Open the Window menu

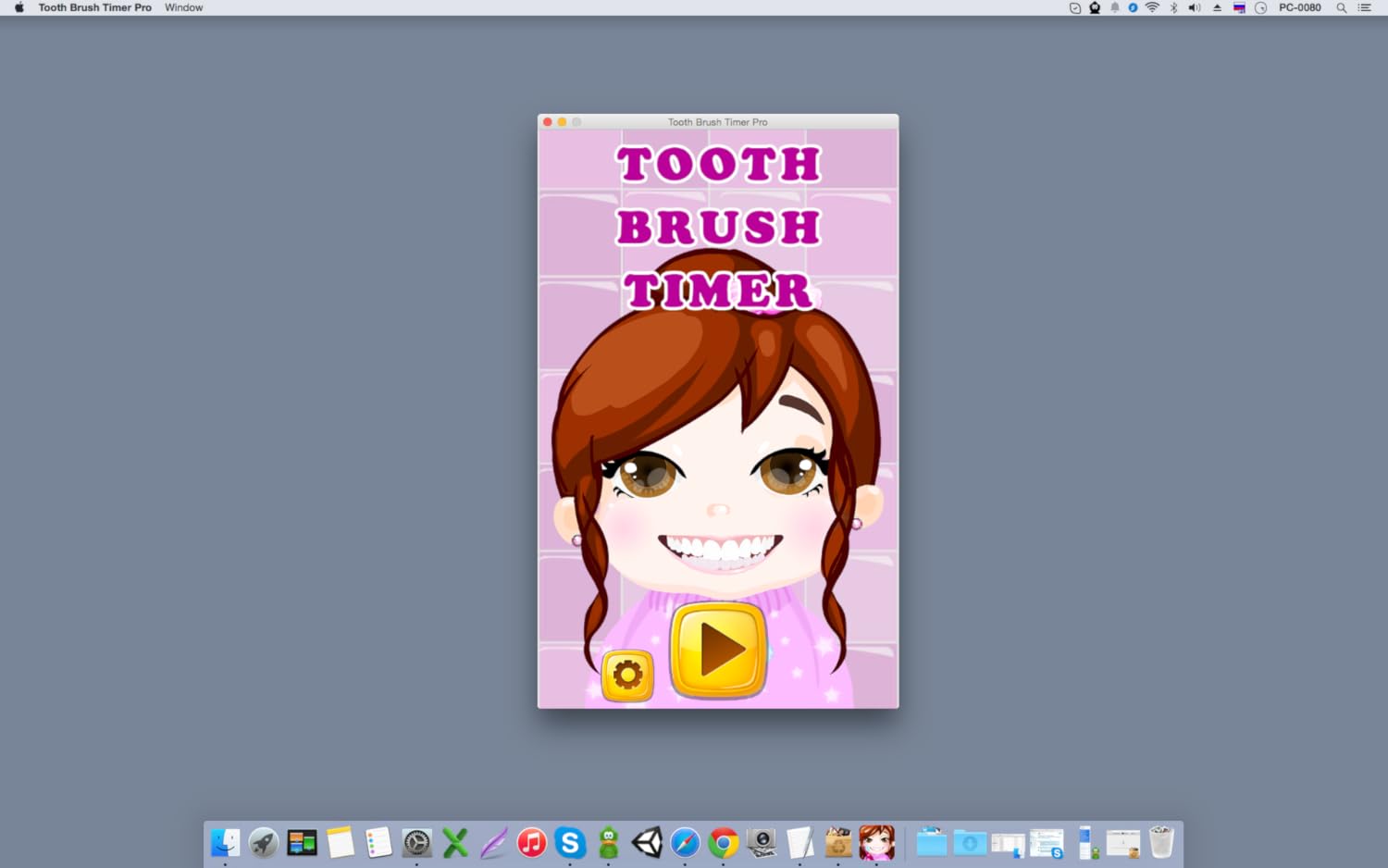(183, 7)
